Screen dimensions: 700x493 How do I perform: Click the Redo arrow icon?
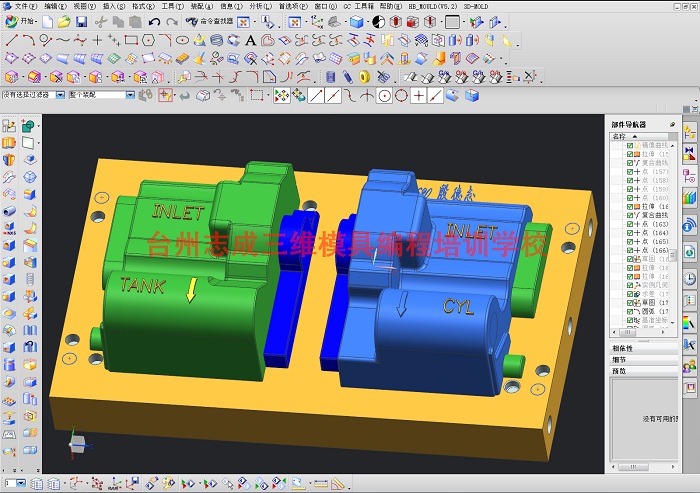[x=172, y=22]
